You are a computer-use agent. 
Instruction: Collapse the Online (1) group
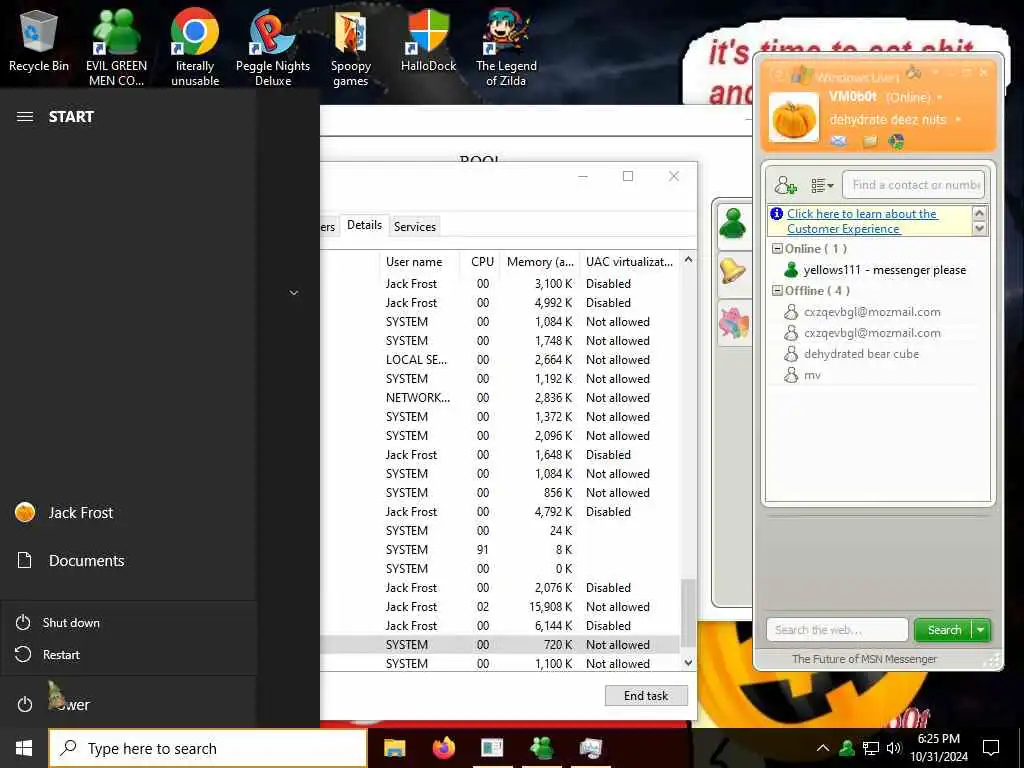777,249
